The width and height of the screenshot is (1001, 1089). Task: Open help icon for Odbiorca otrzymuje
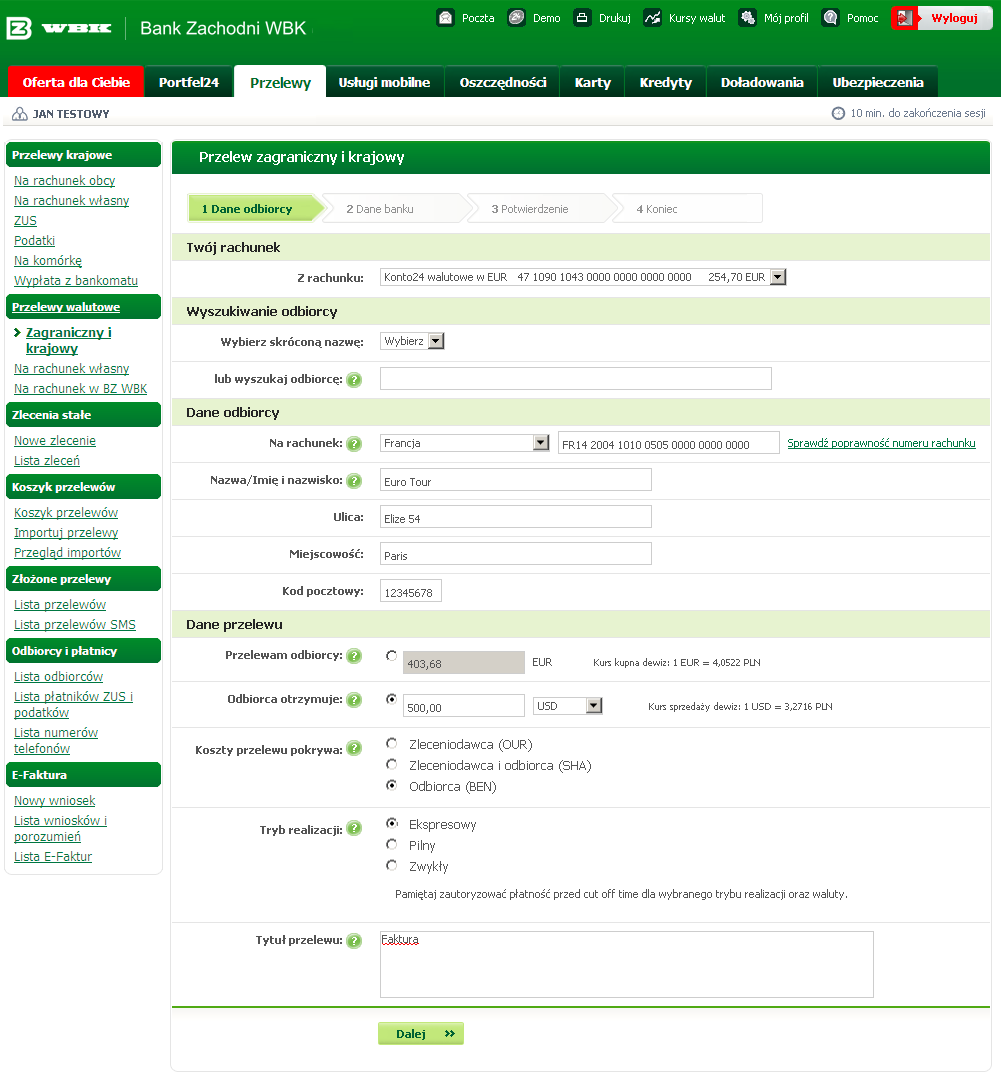click(354, 700)
